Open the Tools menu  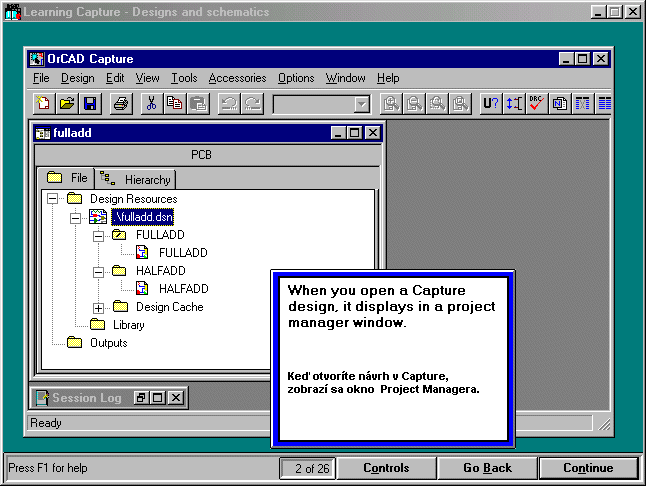point(184,78)
